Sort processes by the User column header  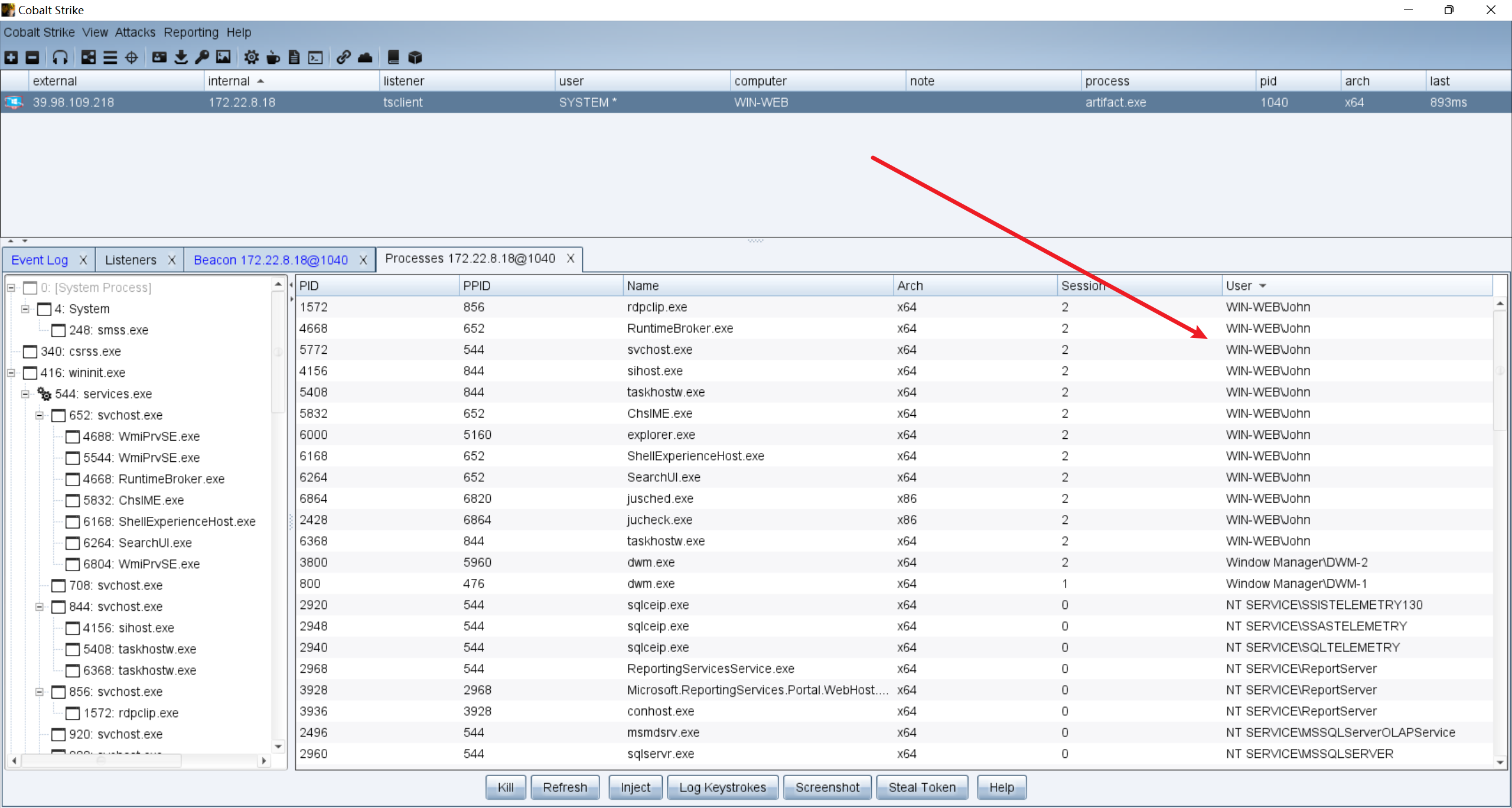[1240, 286]
